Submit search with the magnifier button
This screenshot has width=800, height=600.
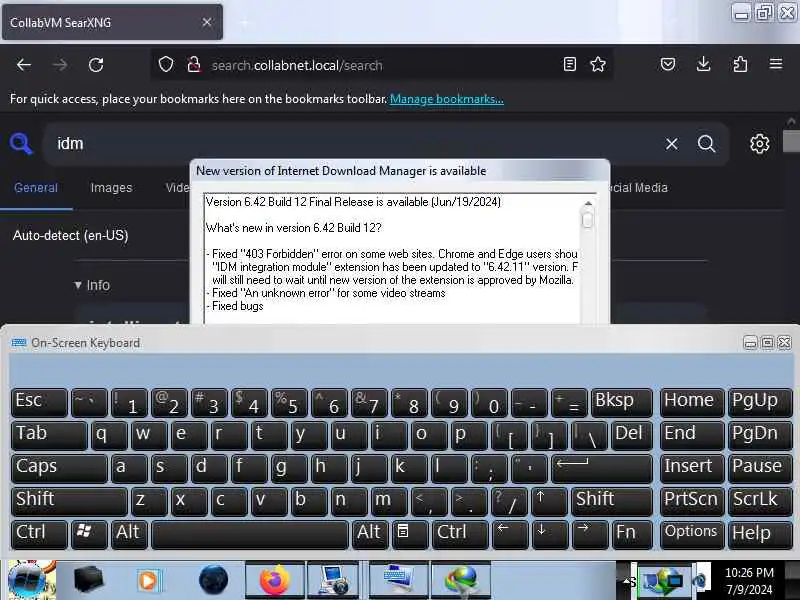coord(706,144)
